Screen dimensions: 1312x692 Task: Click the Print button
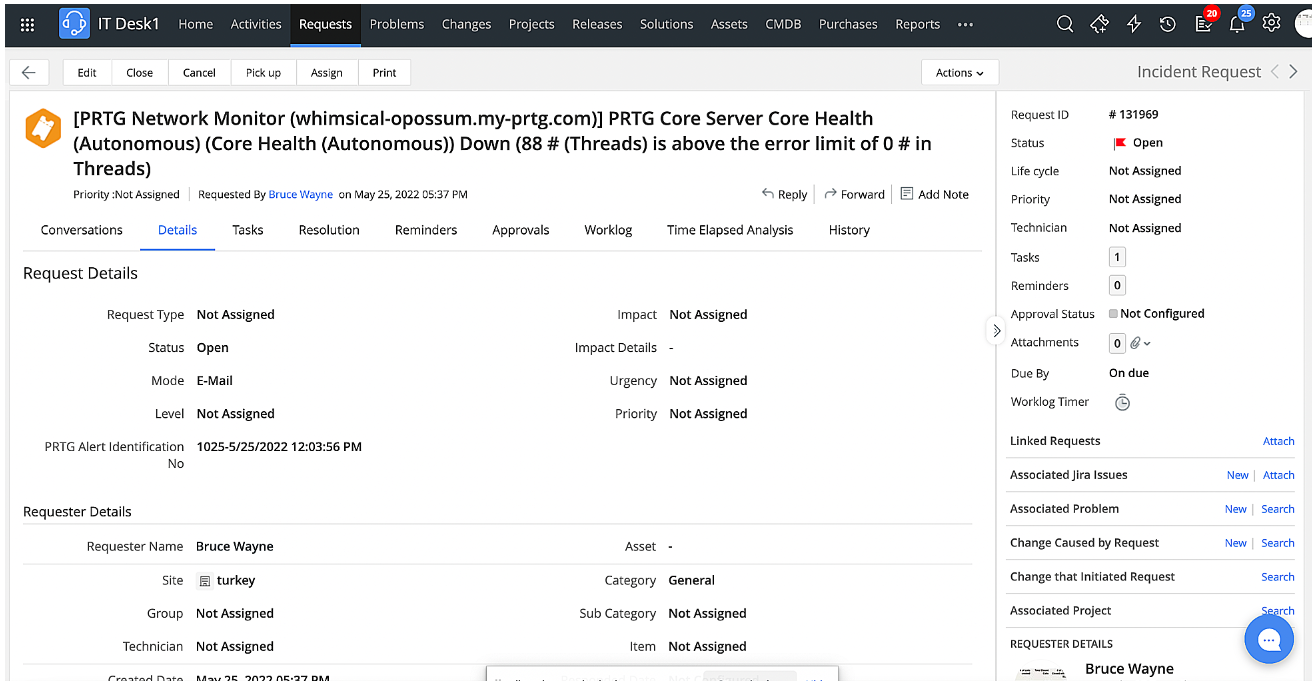(384, 72)
